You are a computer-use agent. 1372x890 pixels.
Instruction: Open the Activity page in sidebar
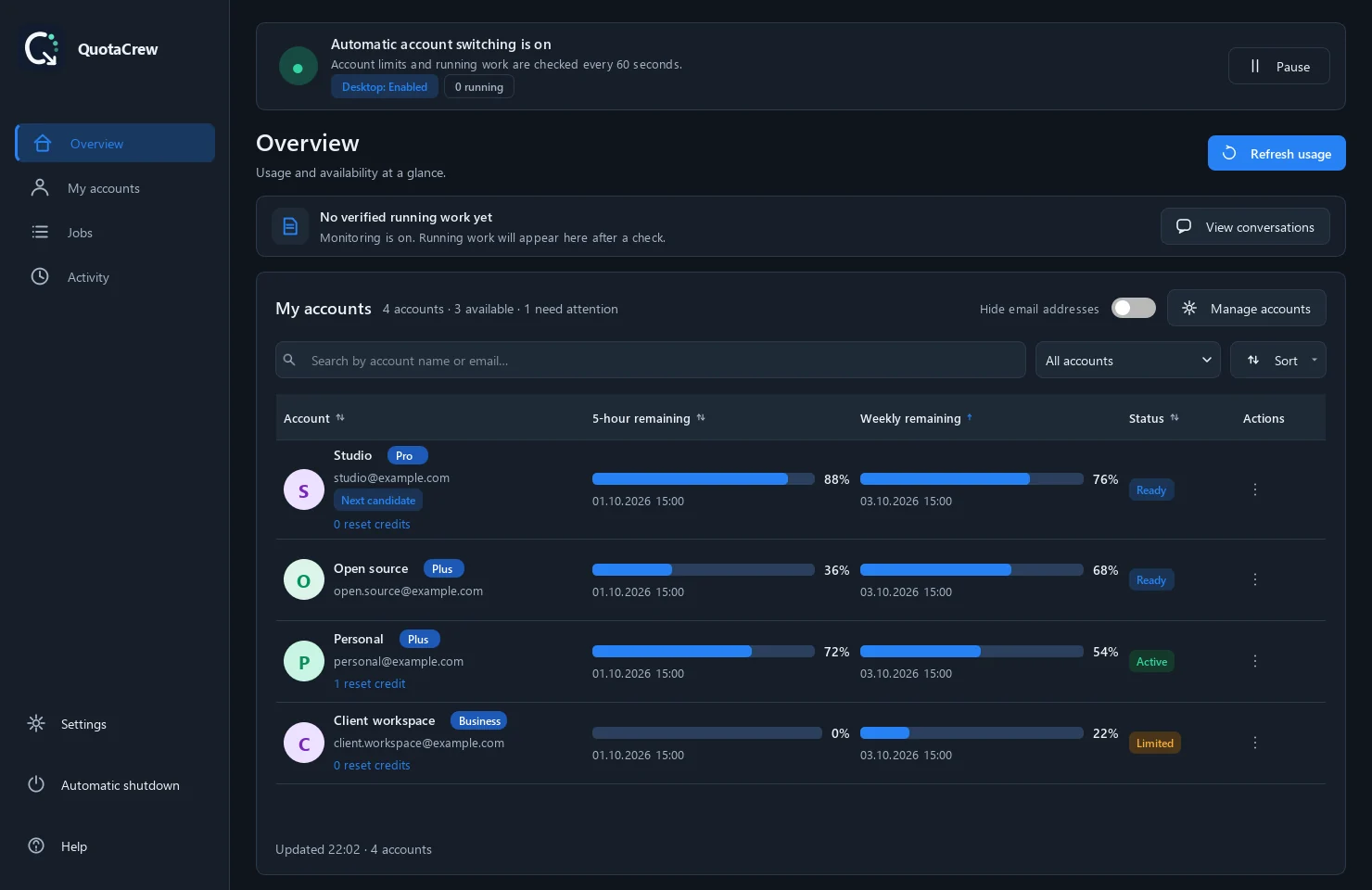click(x=116, y=277)
